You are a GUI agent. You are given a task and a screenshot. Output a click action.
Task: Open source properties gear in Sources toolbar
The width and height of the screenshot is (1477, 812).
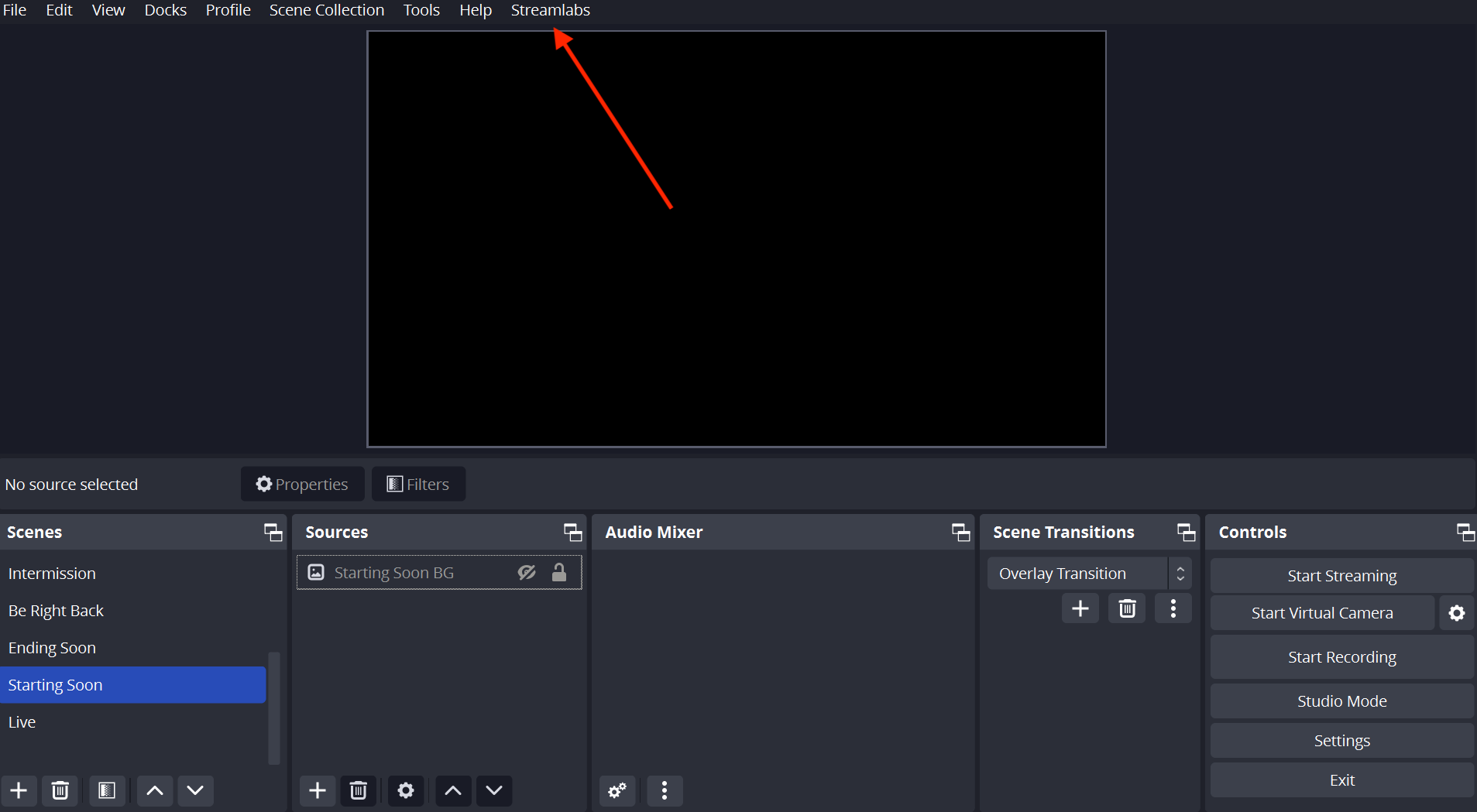pyautogui.click(x=406, y=790)
